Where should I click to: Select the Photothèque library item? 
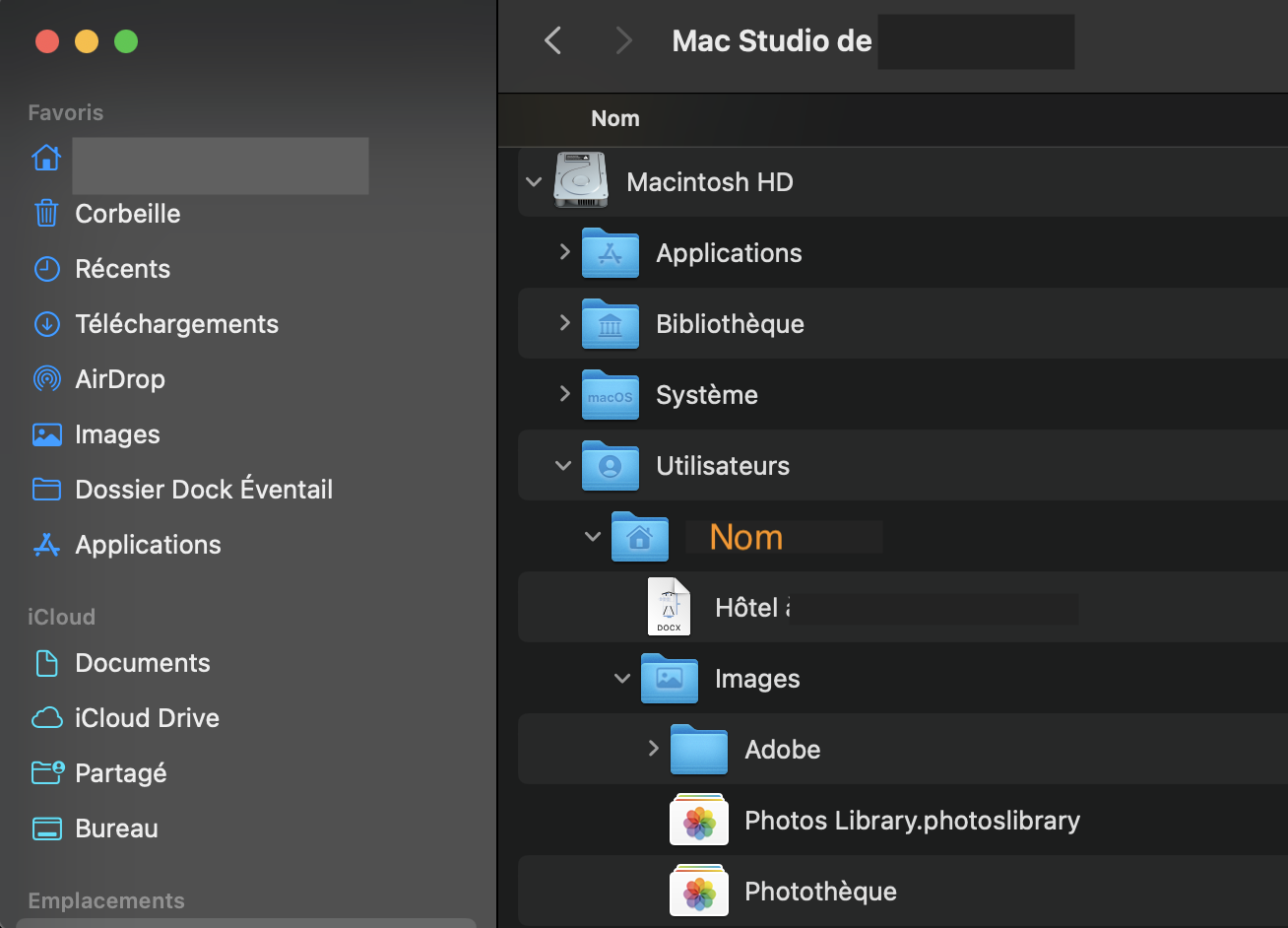[819, 892]
